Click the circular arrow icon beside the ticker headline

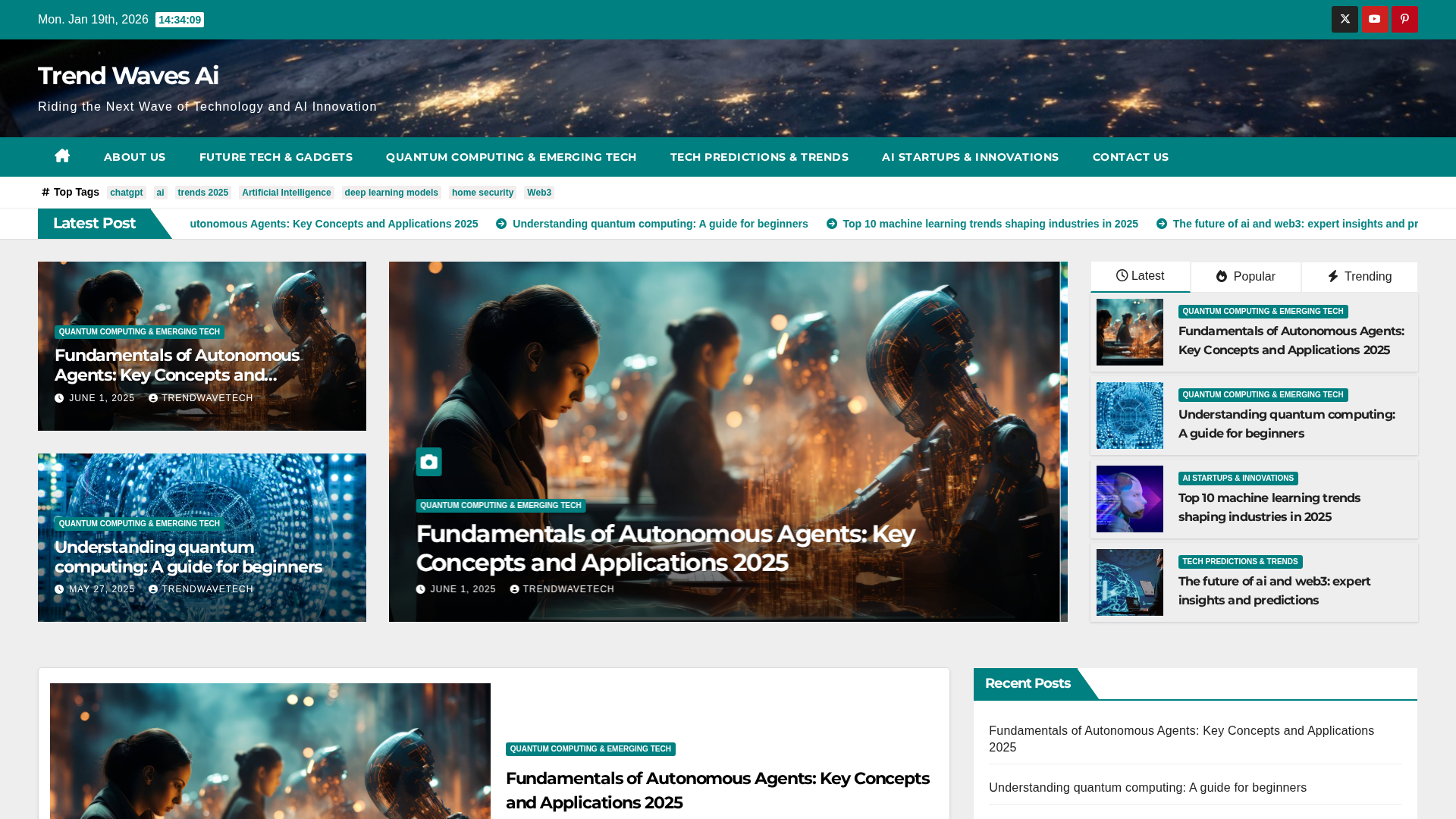coord(500,224)
